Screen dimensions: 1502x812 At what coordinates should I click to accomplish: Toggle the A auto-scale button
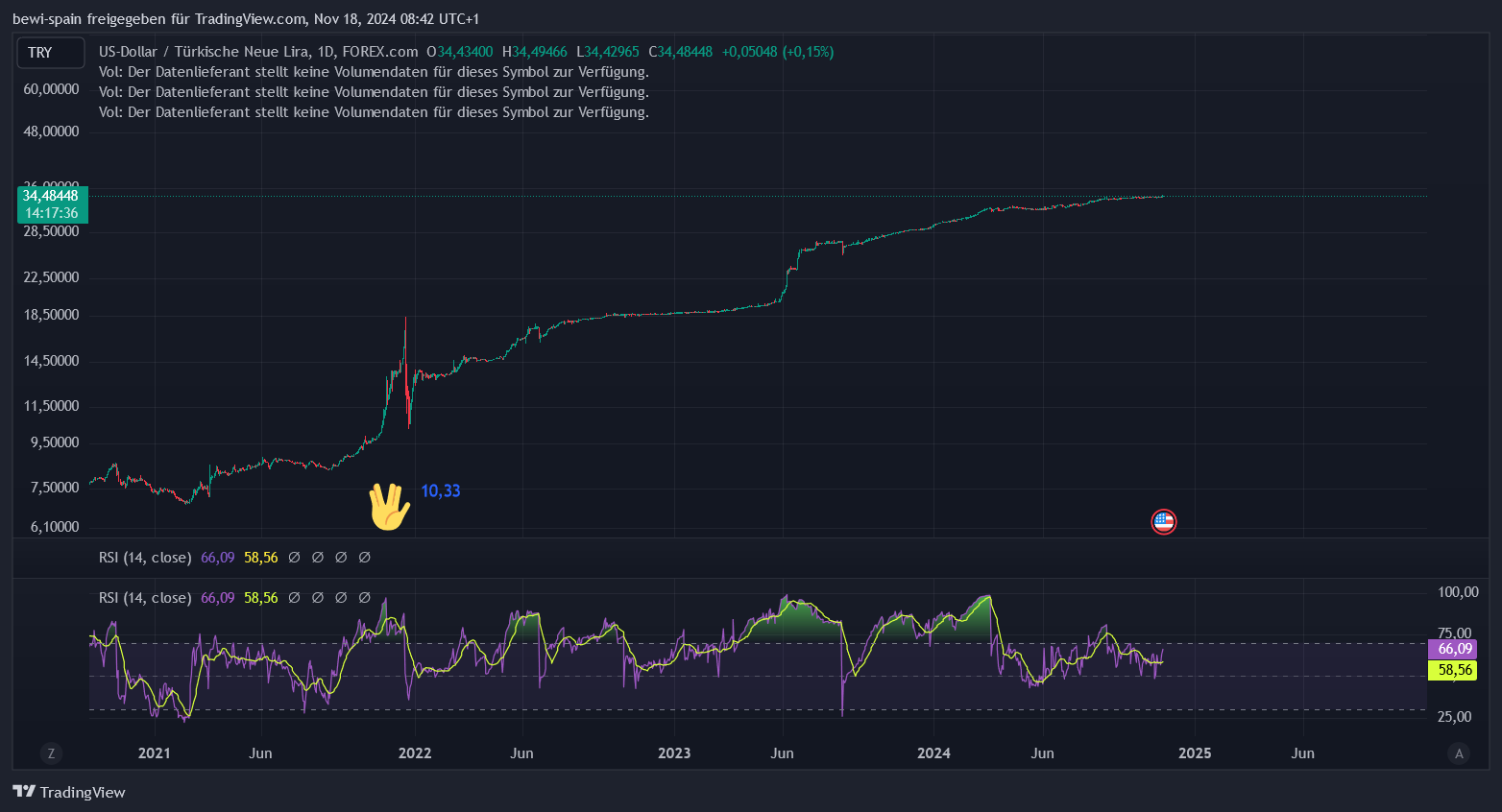[x=1459, y=753]
